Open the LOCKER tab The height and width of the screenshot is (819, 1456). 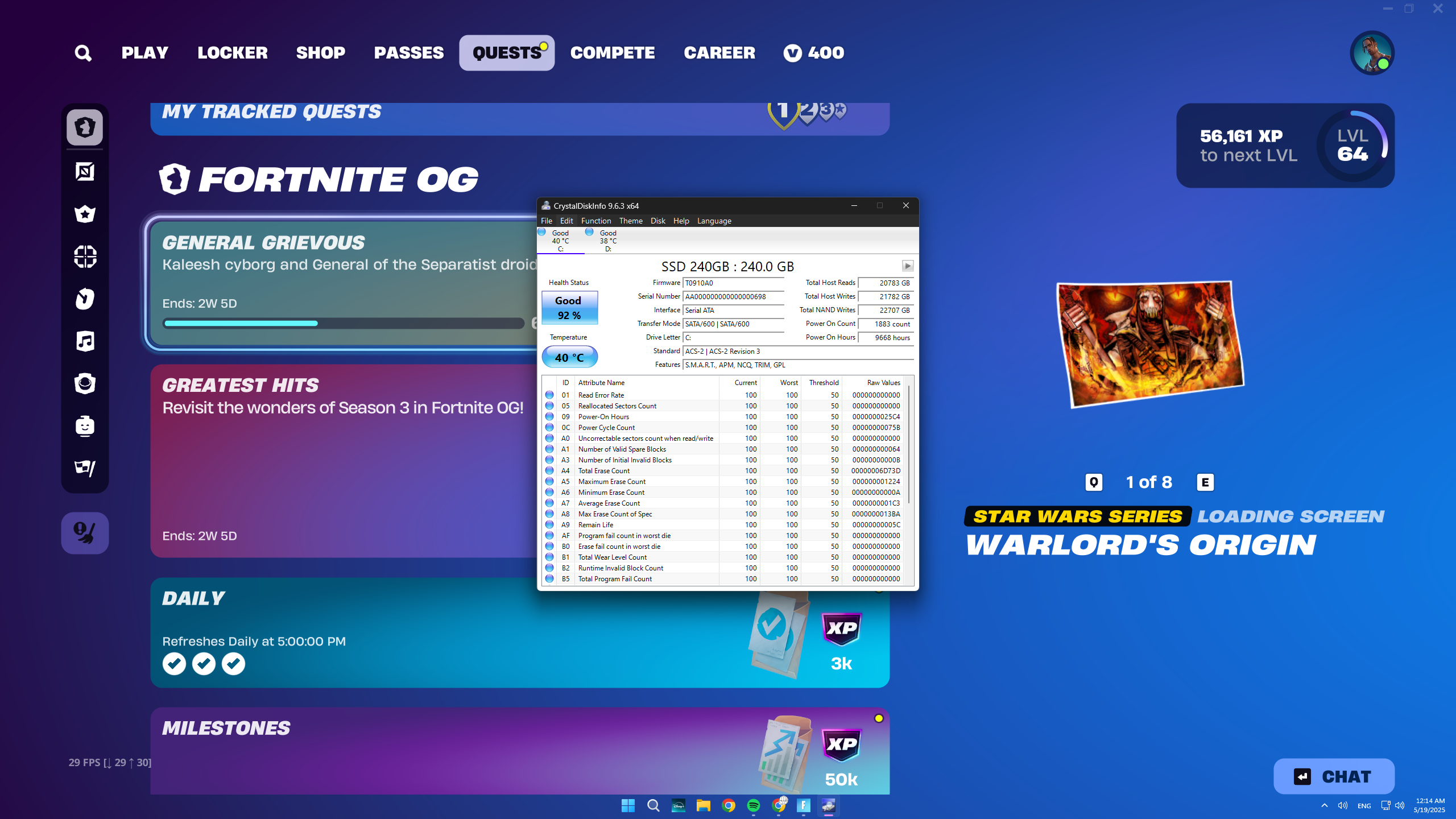click(x=232, y=53)
